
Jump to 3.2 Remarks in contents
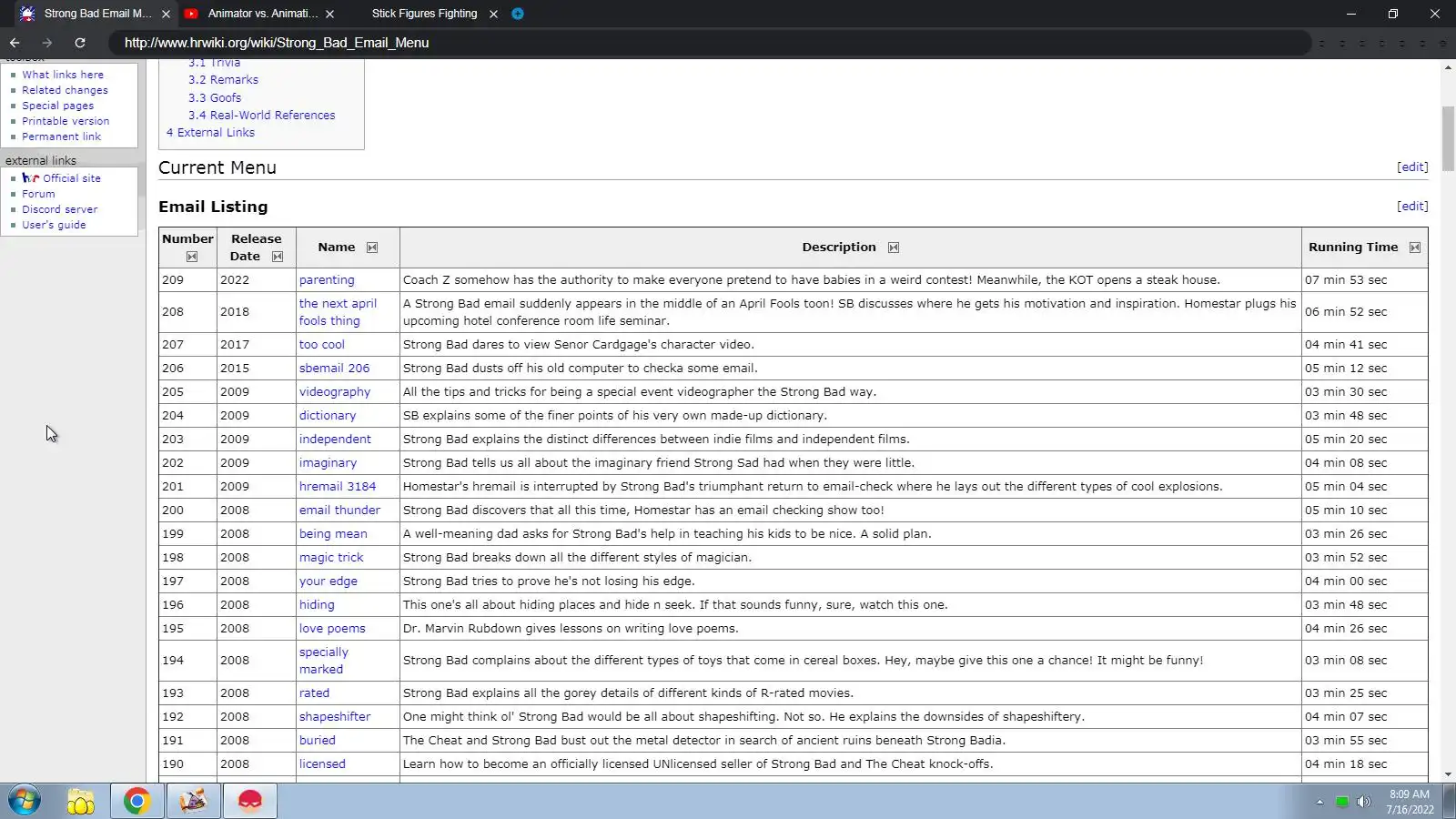click(x=223, y=80)
